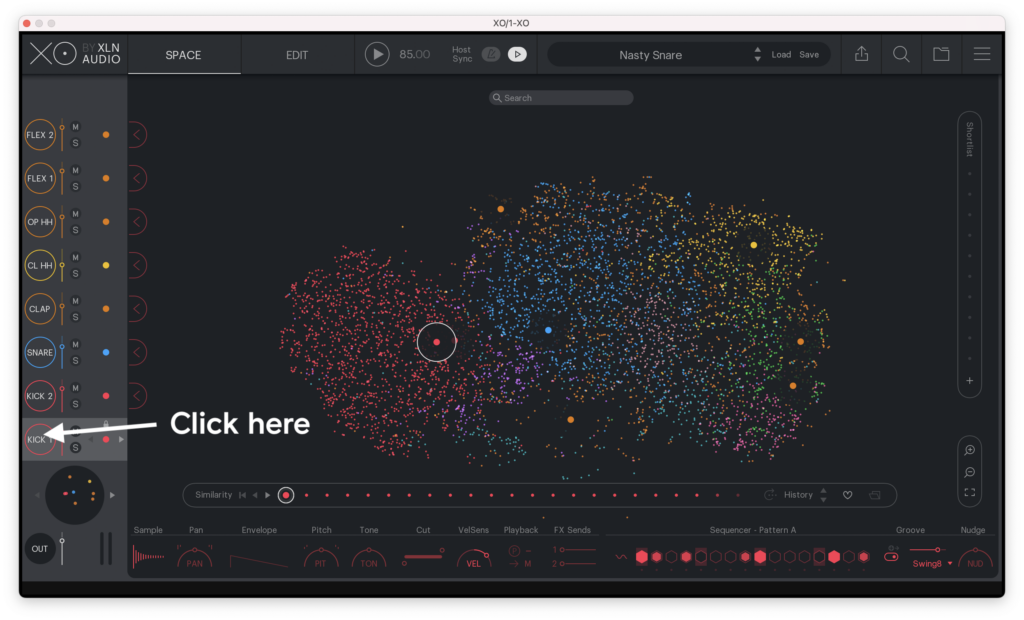Click the VEL velocity sensitivity knob
Screen dimensions: 1024x620
coord(473,559)
